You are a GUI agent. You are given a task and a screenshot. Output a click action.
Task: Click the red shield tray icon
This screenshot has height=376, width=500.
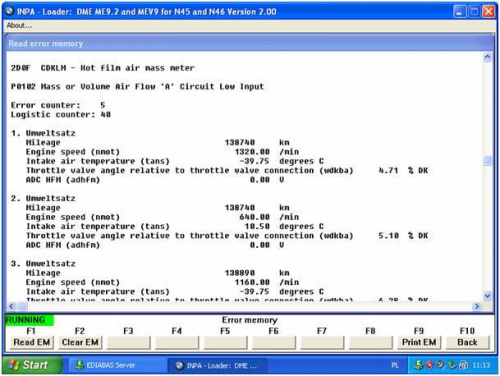pyautogui.click(x=430, y=365)
